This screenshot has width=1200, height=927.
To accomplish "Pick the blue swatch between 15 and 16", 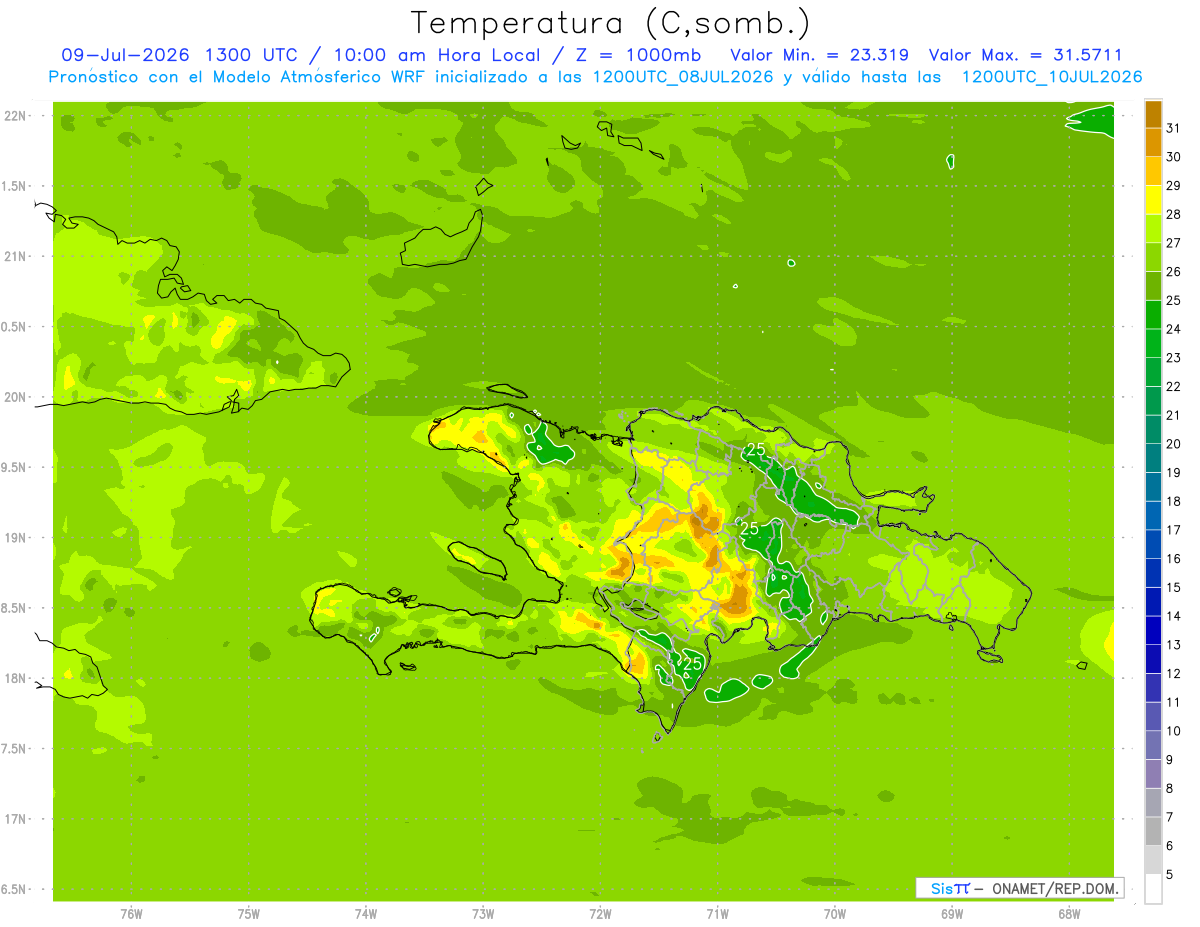I will 1153,573.
